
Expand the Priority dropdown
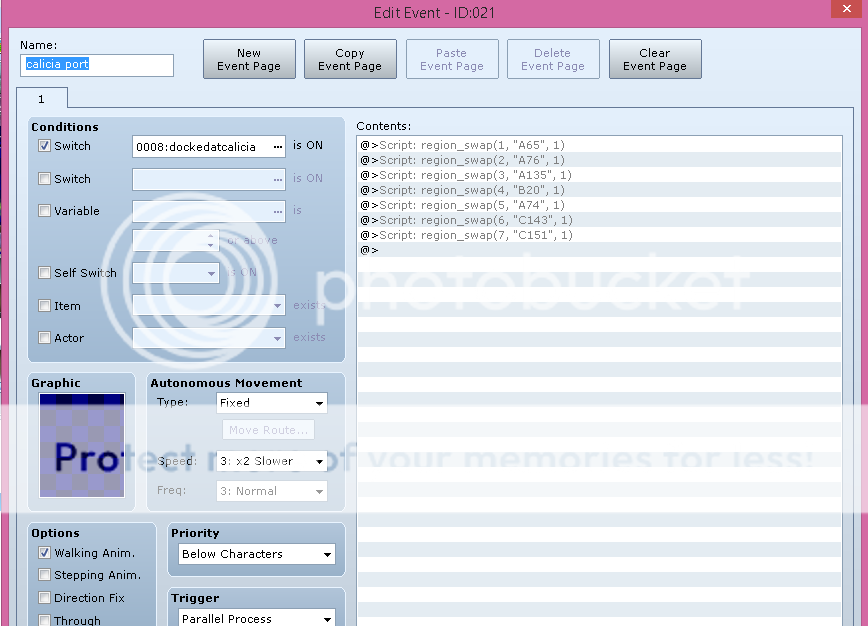(x=257, y=554)
